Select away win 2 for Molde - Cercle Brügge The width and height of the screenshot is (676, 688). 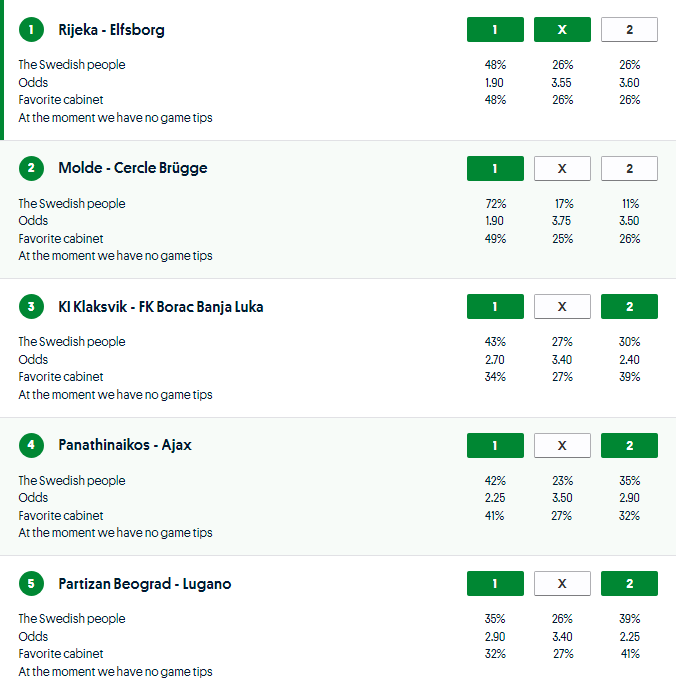629,168
